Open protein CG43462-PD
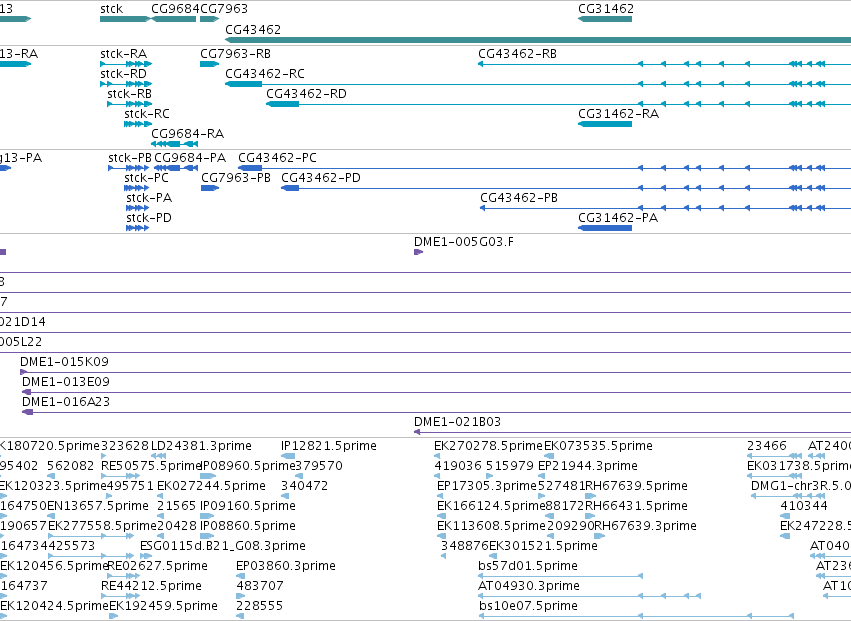The width and height of the screenshot is (851, 621). tap(321, 178)
